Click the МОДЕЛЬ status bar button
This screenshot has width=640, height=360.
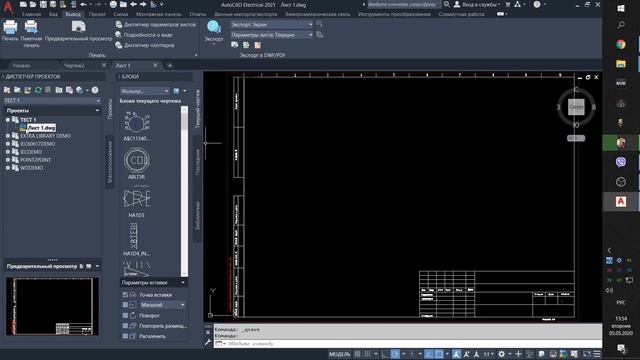click(x=340, y=354)
